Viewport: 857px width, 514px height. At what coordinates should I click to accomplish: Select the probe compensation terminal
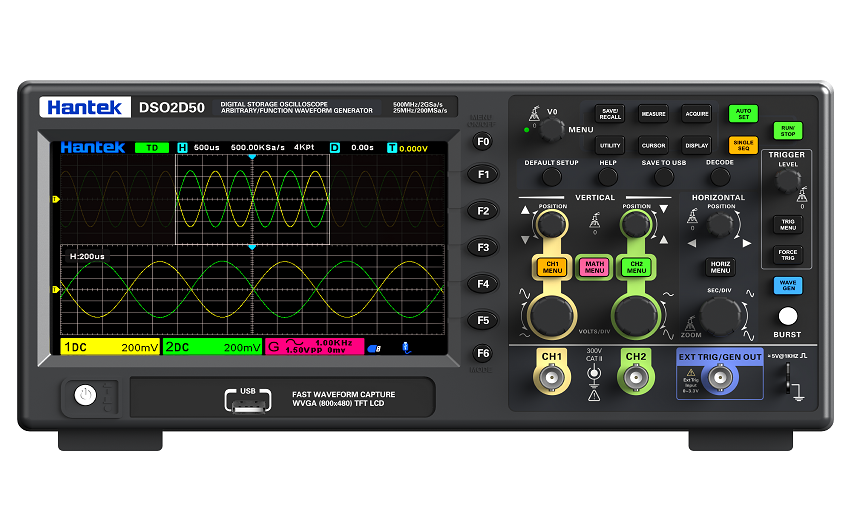tap(788, 377)
